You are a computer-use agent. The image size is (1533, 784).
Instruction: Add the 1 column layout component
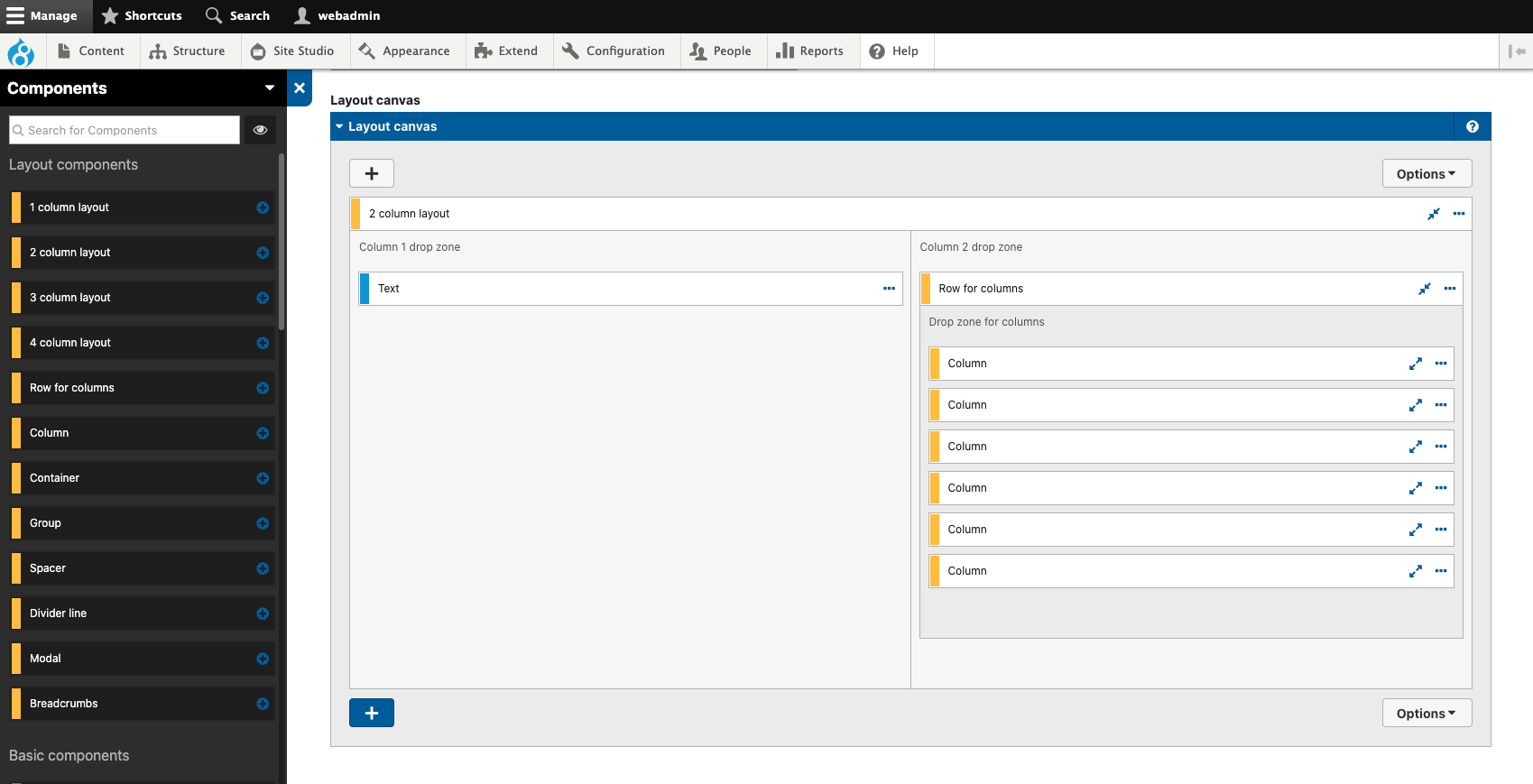[263, 208]
